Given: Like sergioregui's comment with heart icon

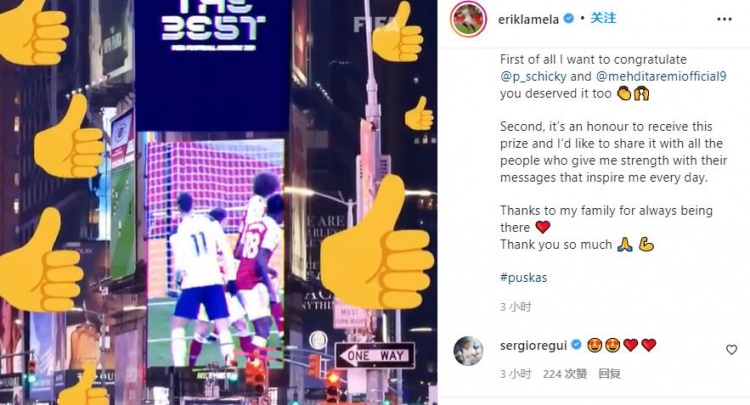Looking at the screenshot, I should click(x=731, y=350).
